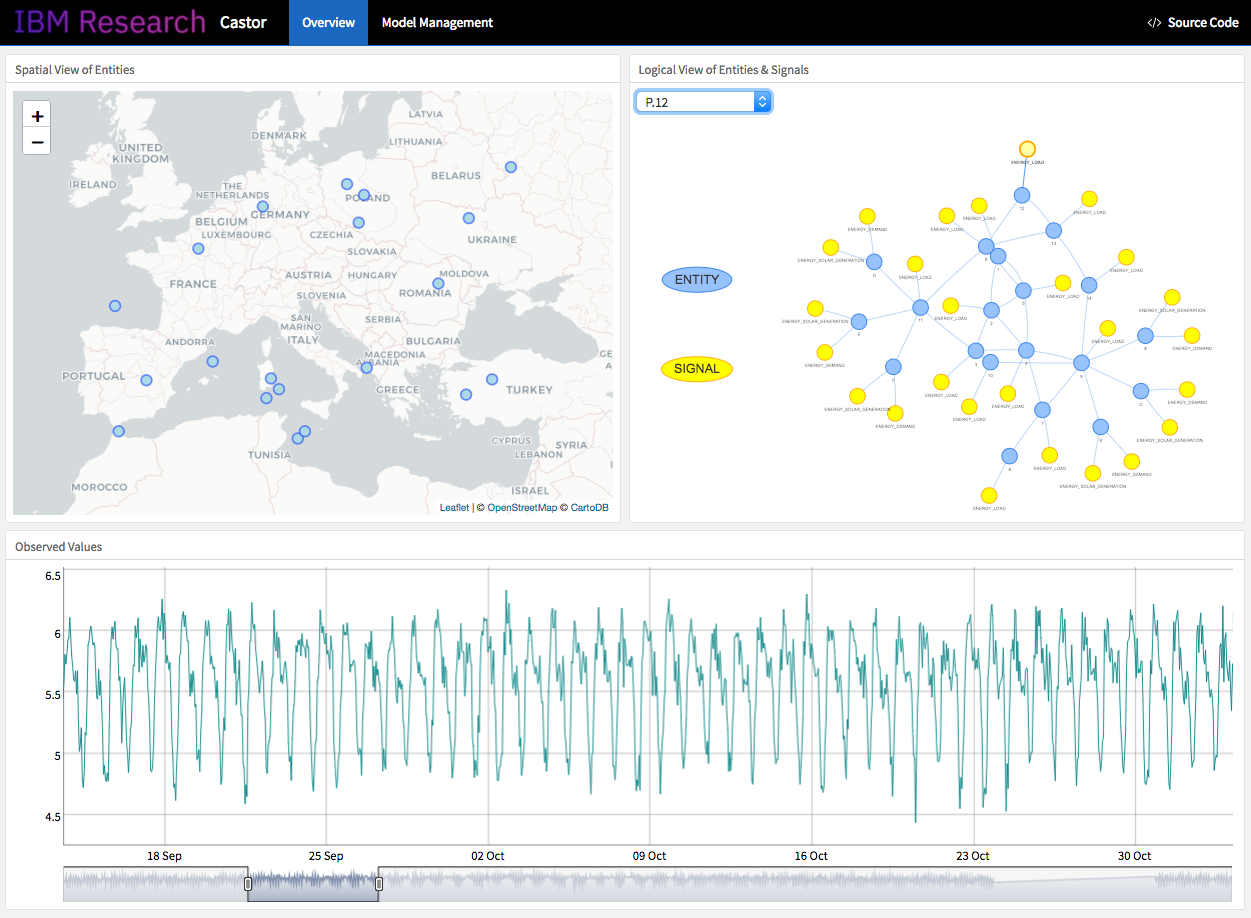Click the ENERGY_DEMAND signal of node E
This screenshot has width=1251, height=918.
coord(825,352)
